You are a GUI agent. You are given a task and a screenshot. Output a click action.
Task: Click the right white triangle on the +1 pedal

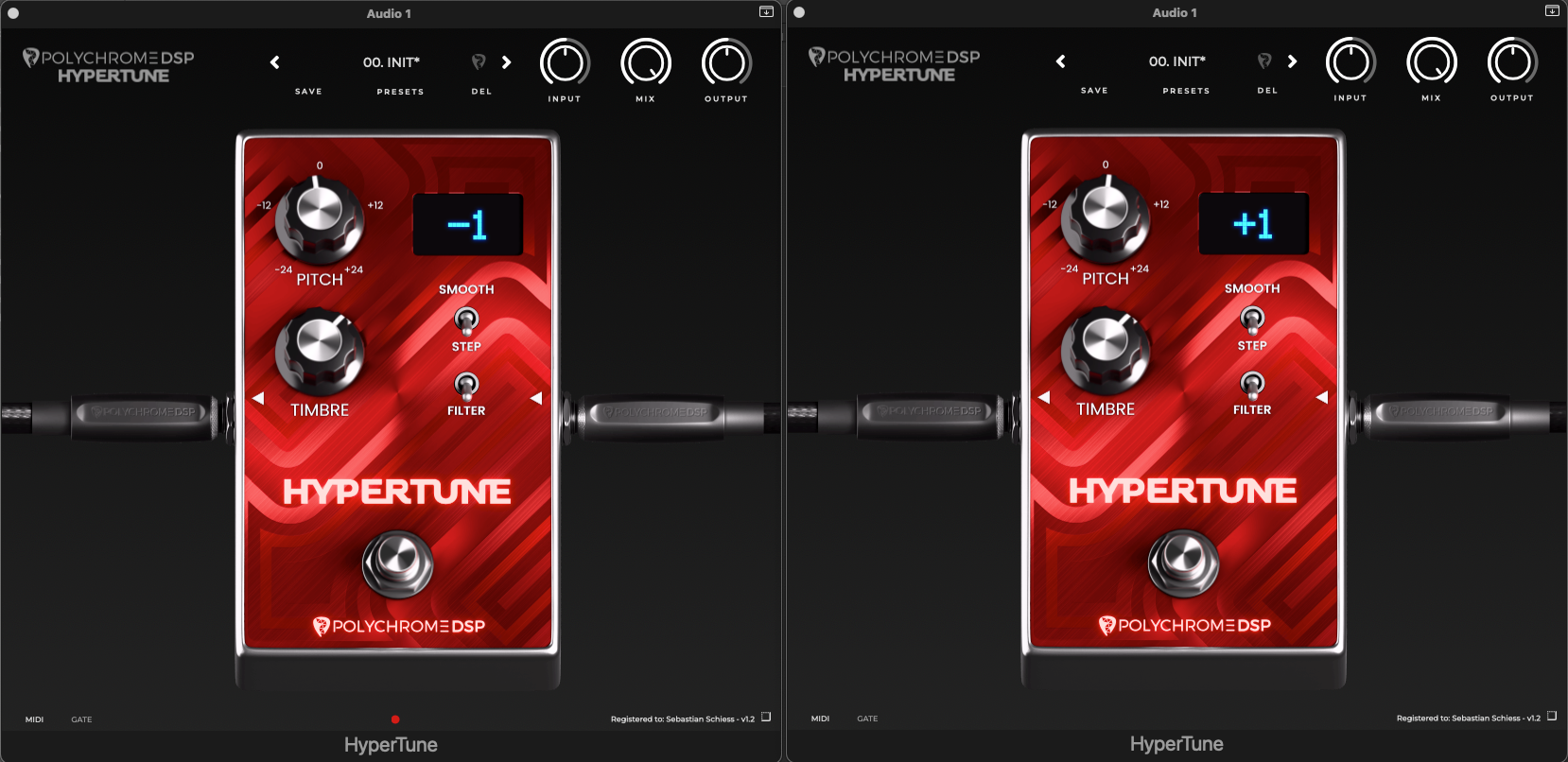tap(1321, 397)
